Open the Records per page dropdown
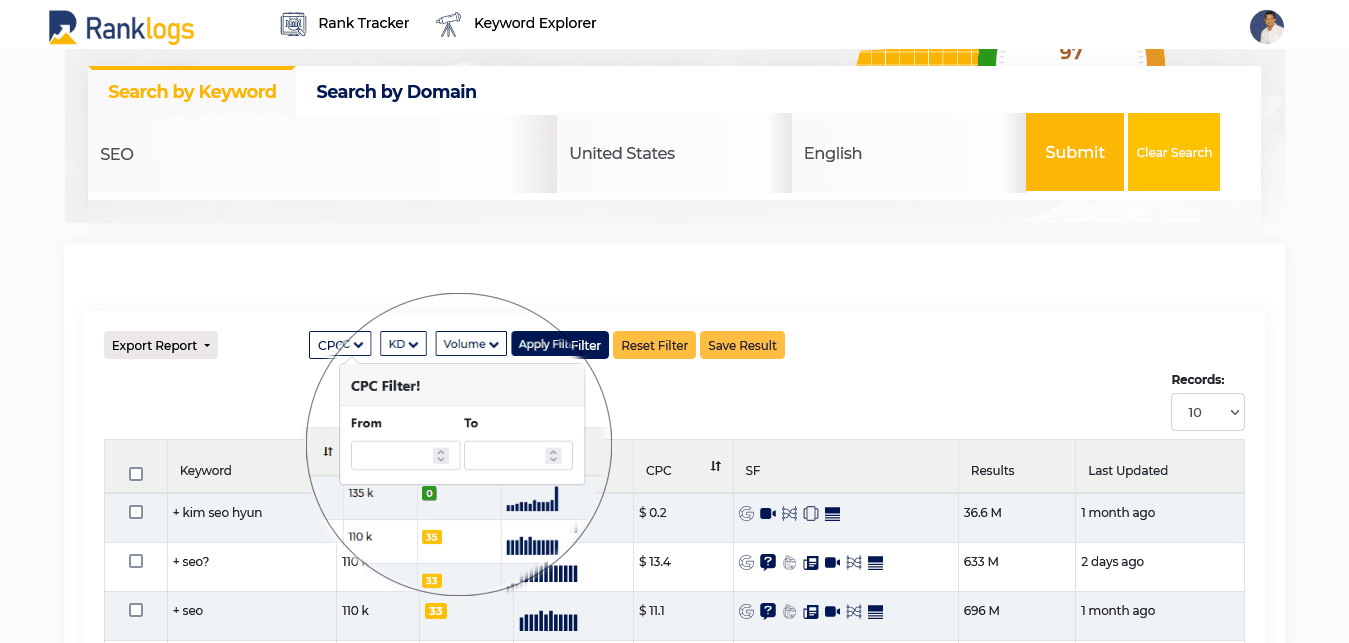The image size is (1349, 643). tap(1208, 412)
